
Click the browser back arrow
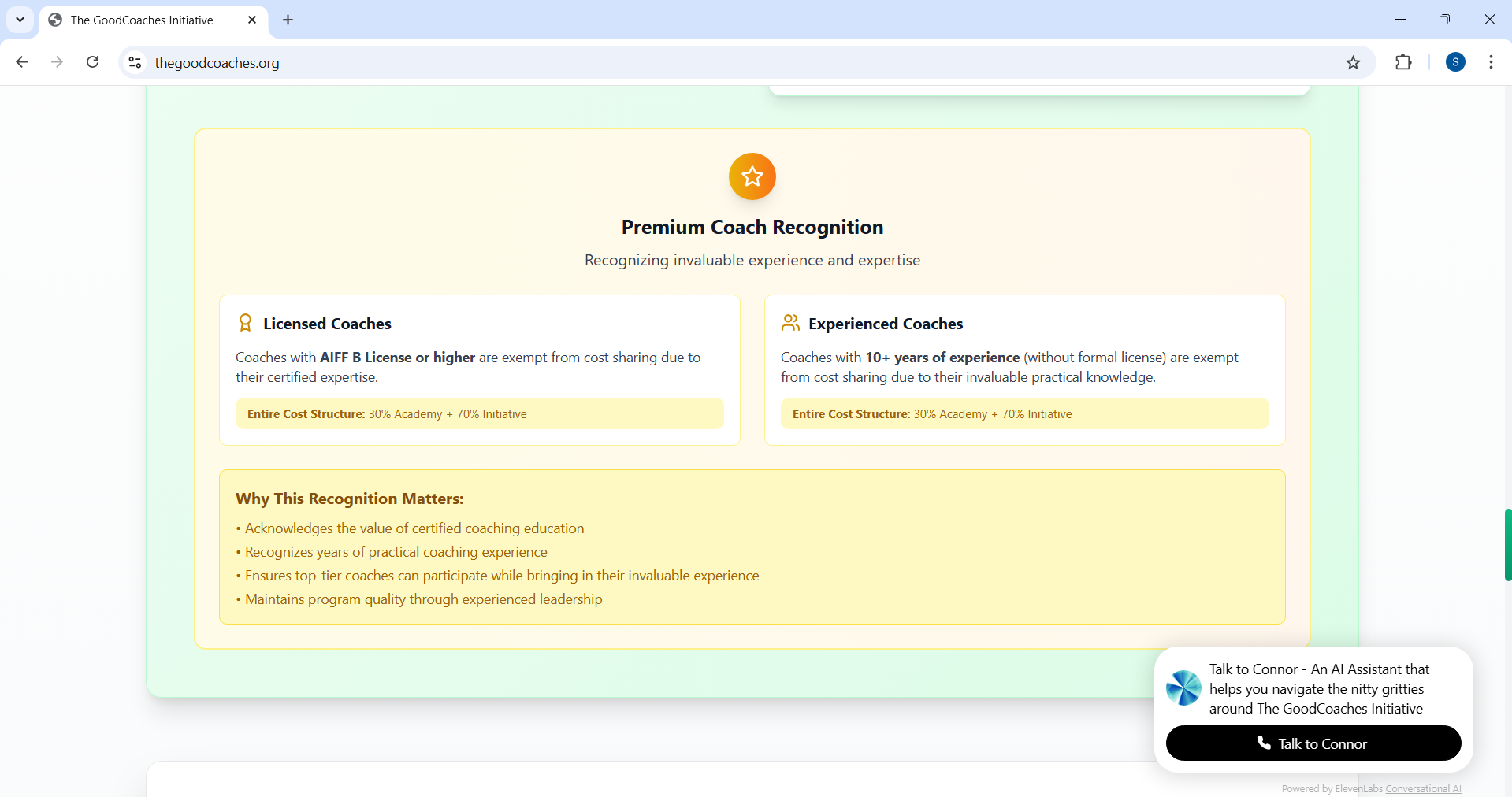[x=22, y=62]
